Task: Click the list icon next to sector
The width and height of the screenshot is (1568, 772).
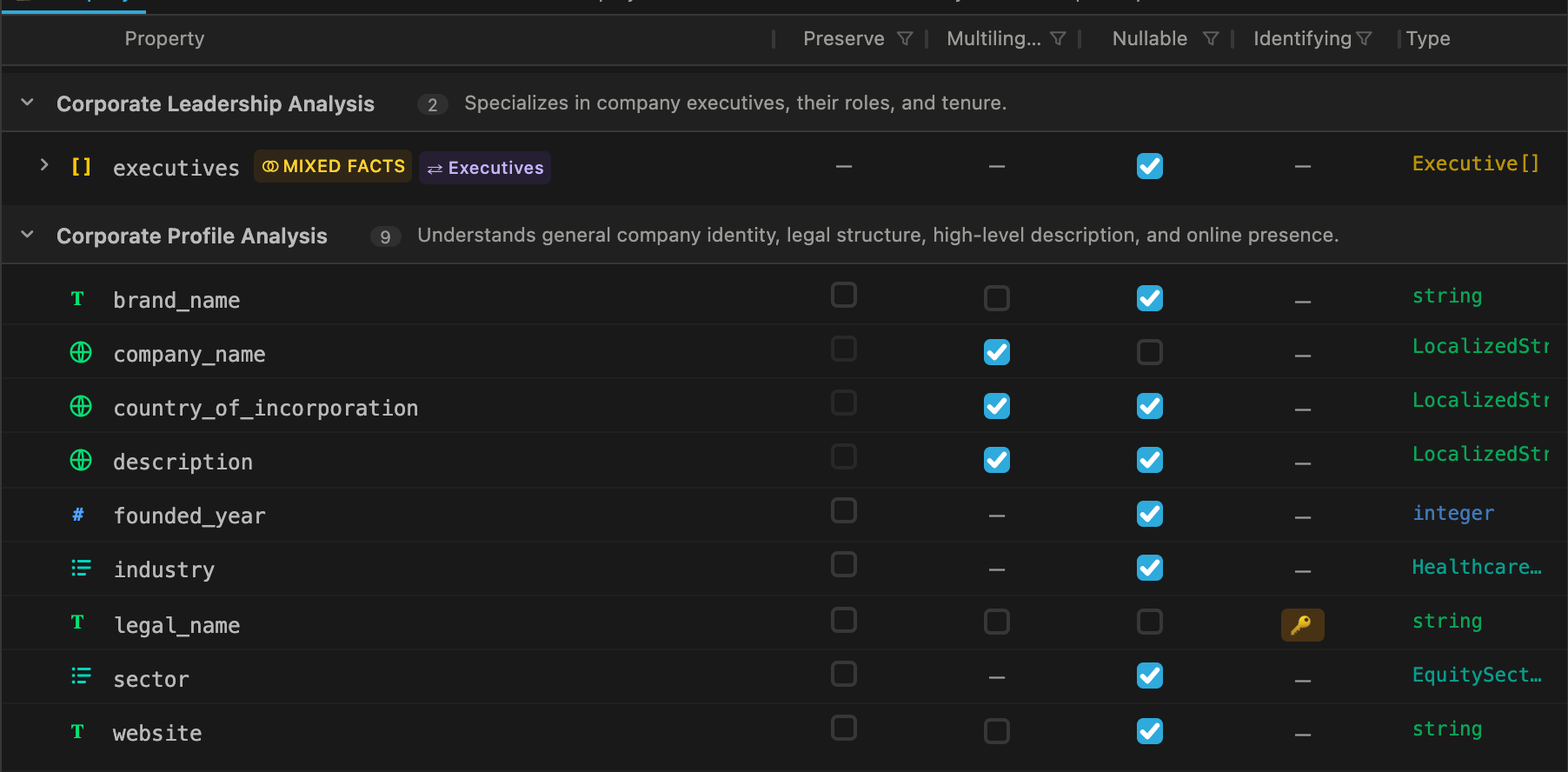Action: point(81,676)
